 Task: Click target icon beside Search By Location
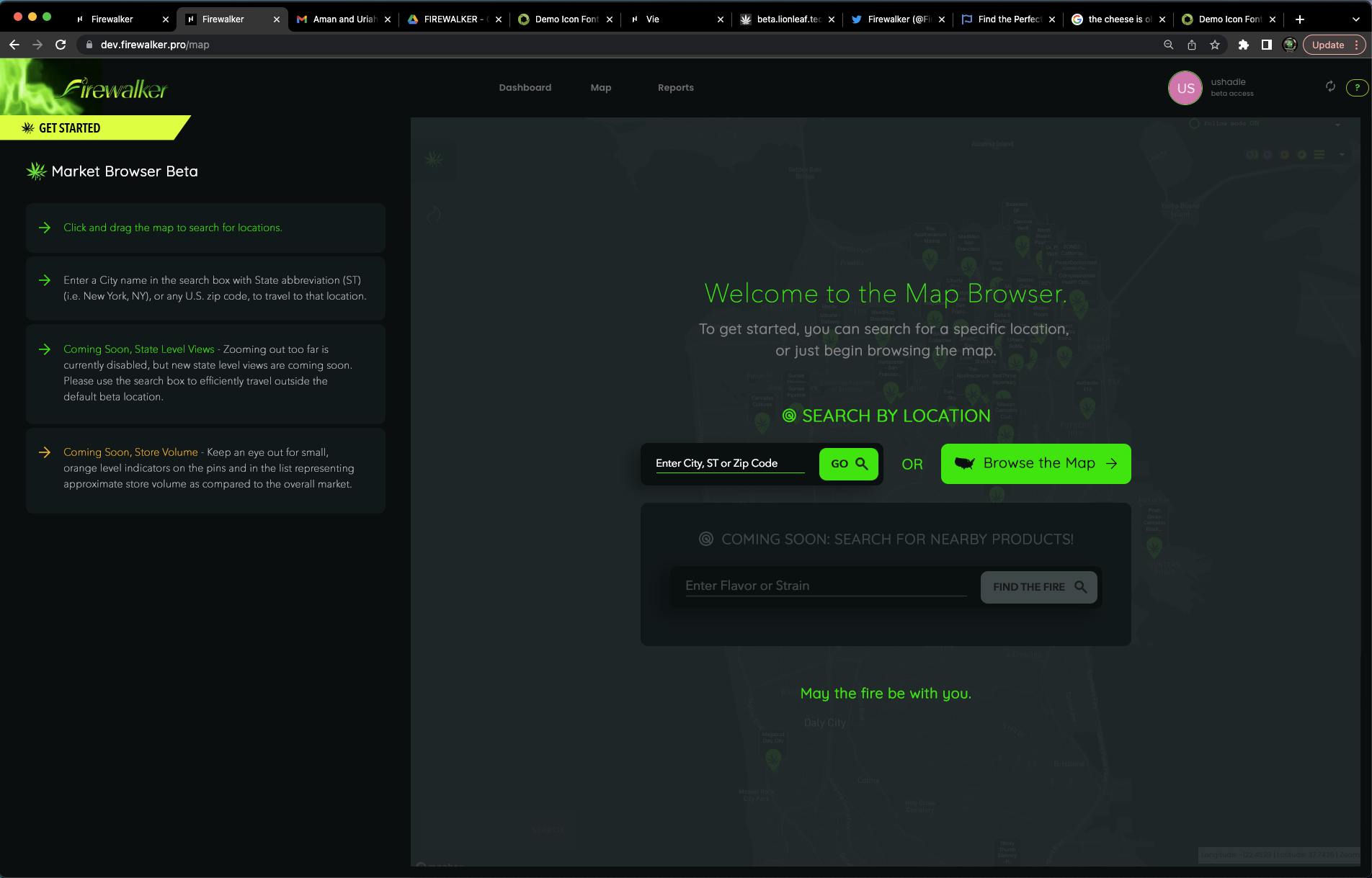point(789,416)
